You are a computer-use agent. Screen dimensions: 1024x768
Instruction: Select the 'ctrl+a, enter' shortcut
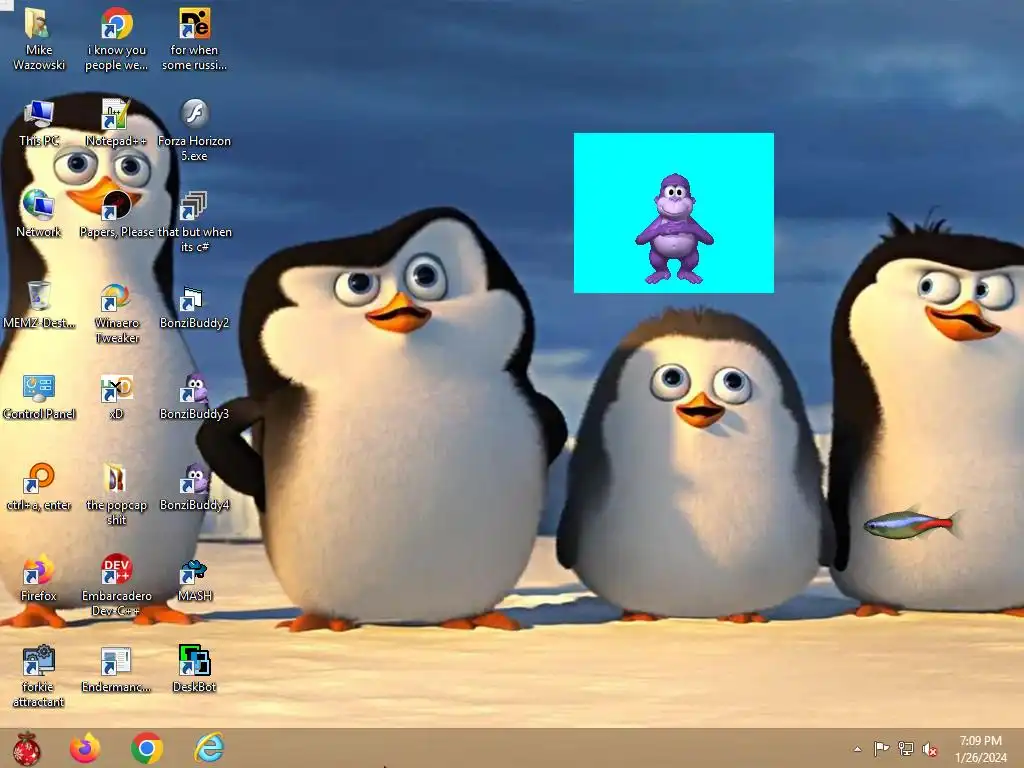tap(39, 478)
